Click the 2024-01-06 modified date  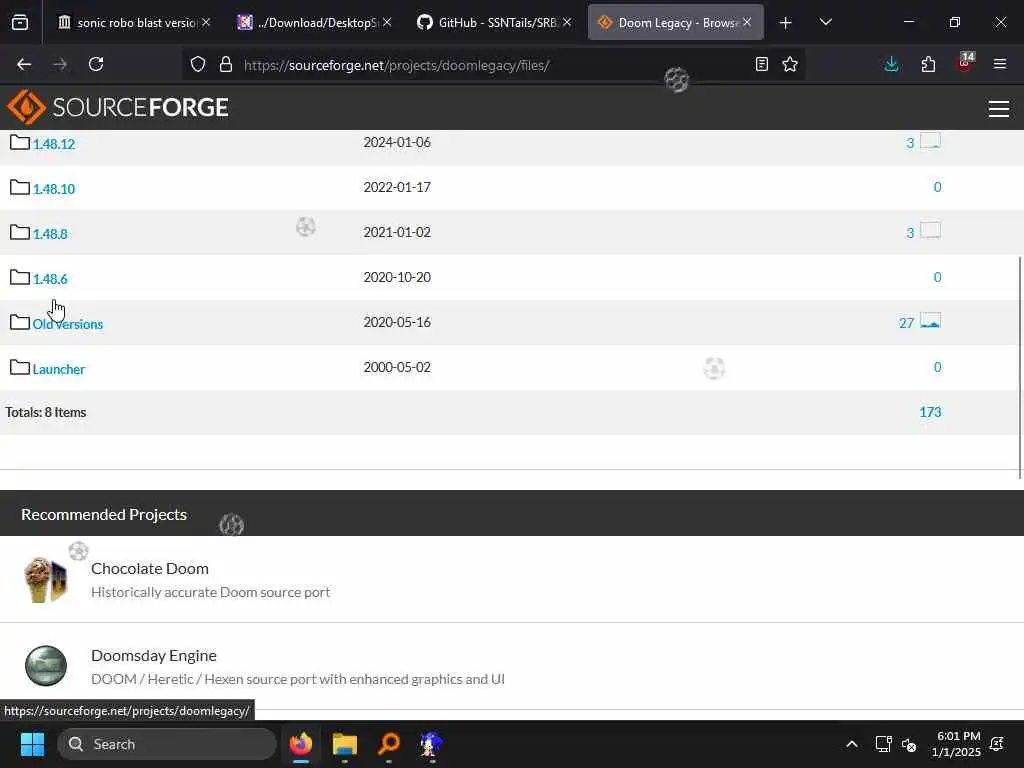(x=397, y=142)
